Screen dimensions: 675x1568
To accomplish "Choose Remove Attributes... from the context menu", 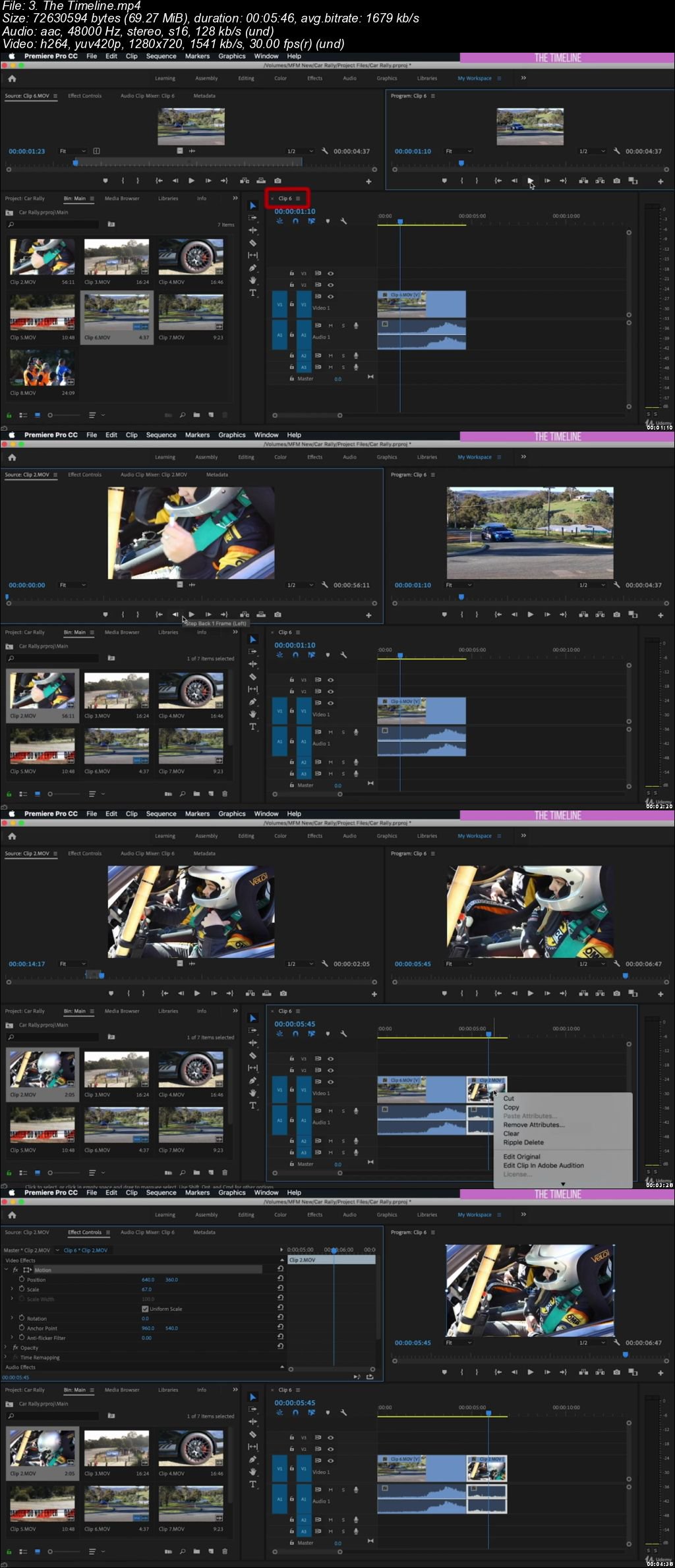I will [534, 1125].
